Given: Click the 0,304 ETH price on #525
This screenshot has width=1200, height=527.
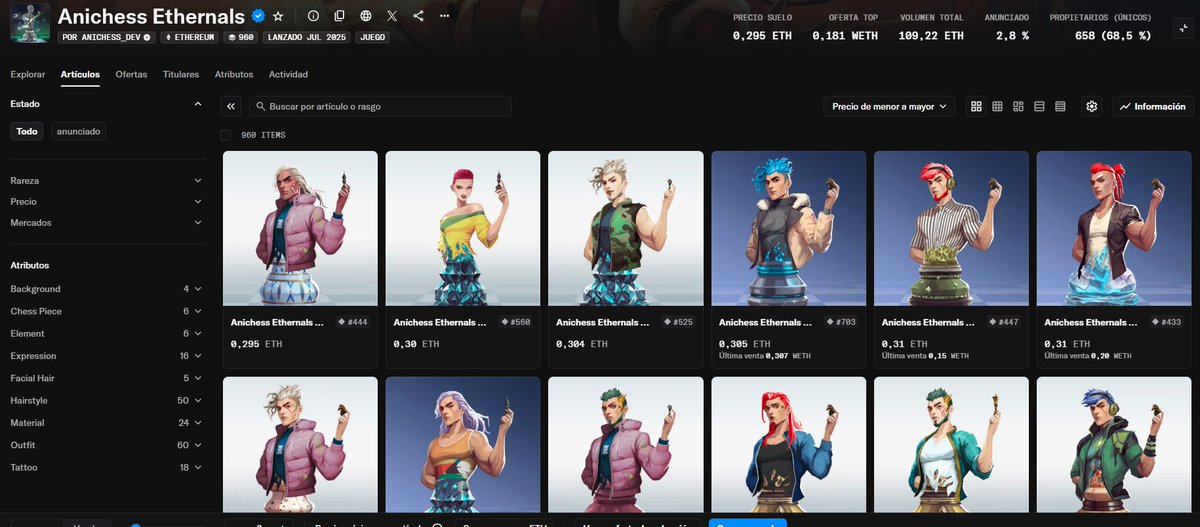Looking at the screenshot, I should click(581, 344).
